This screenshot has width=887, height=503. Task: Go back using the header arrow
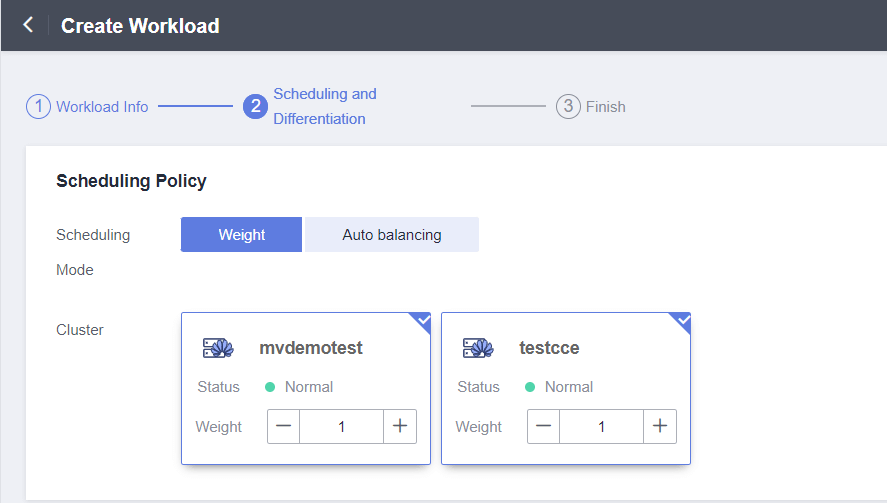28,25
